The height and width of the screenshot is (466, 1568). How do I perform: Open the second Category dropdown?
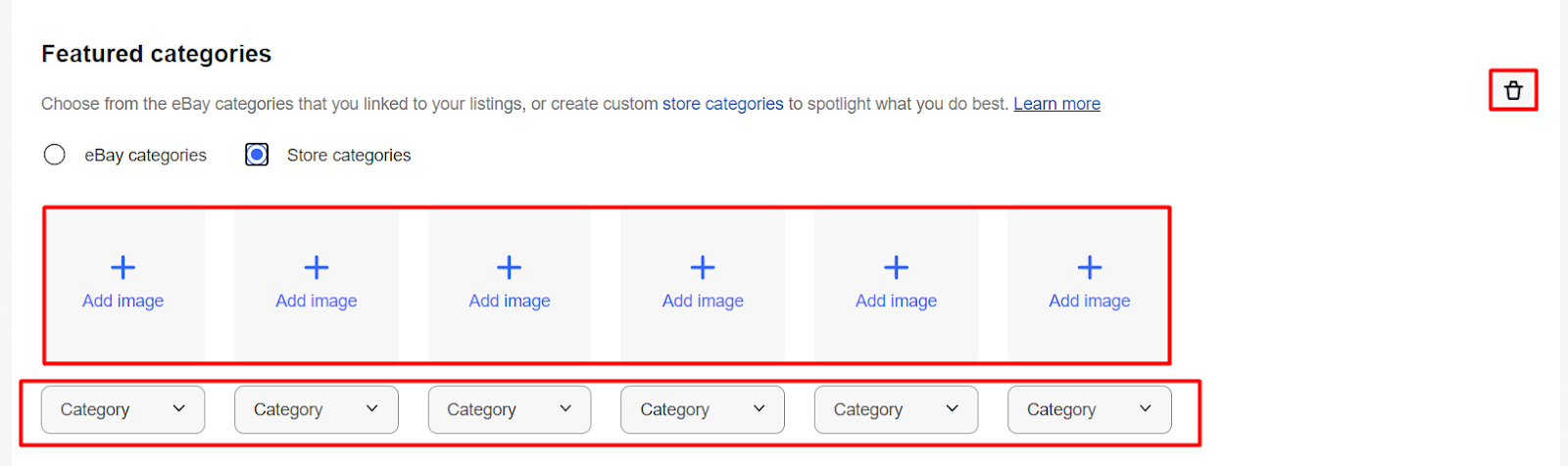(316, 409)
